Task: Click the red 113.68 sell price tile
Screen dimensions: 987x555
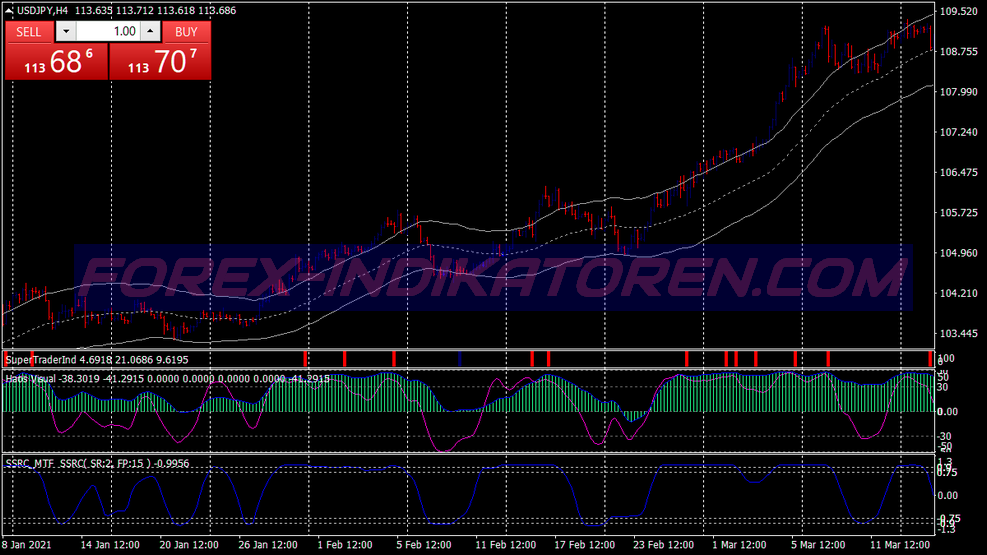Action: (x=57, y=62)
